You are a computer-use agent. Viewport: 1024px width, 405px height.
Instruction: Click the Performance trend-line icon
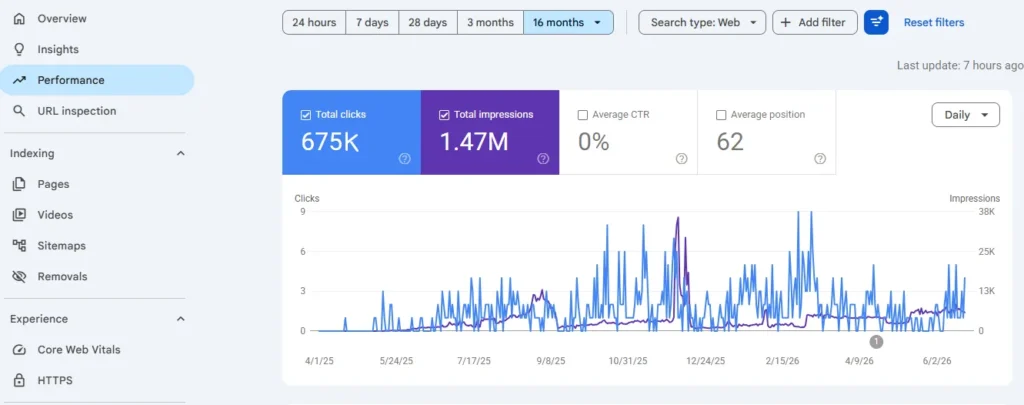coord(19,80)
